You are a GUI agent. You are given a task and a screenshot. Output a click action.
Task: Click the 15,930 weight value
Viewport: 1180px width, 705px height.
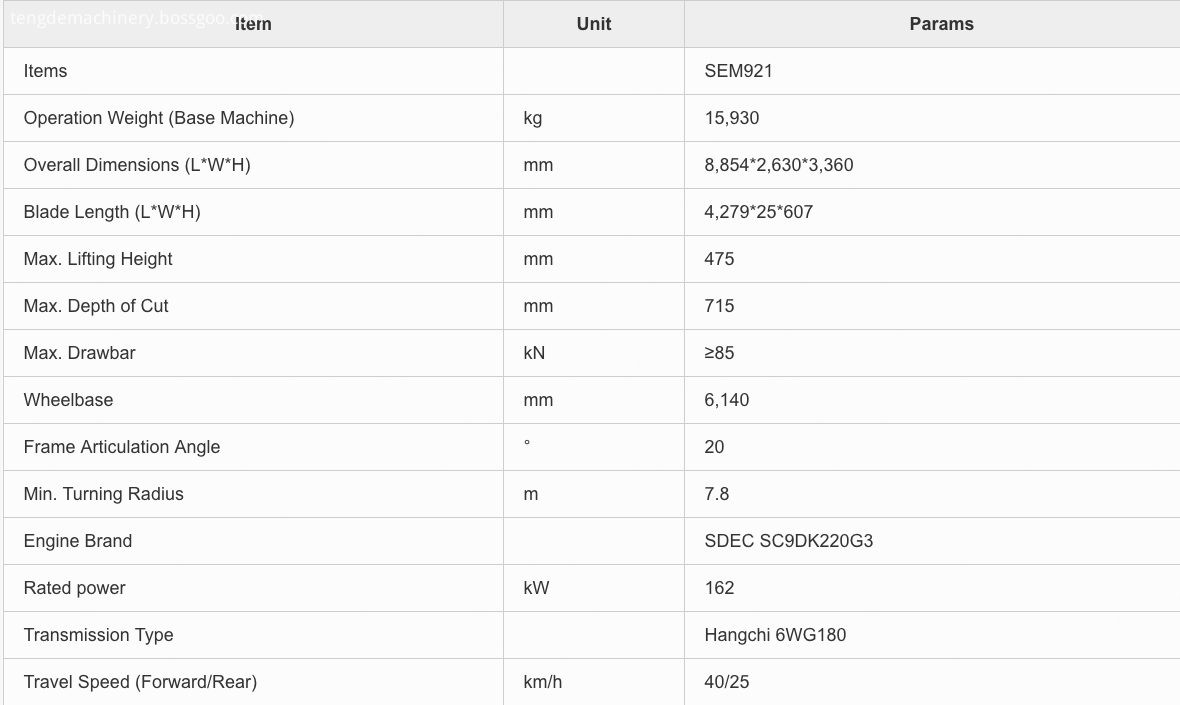pyautogui.click(x=731, y=118)
